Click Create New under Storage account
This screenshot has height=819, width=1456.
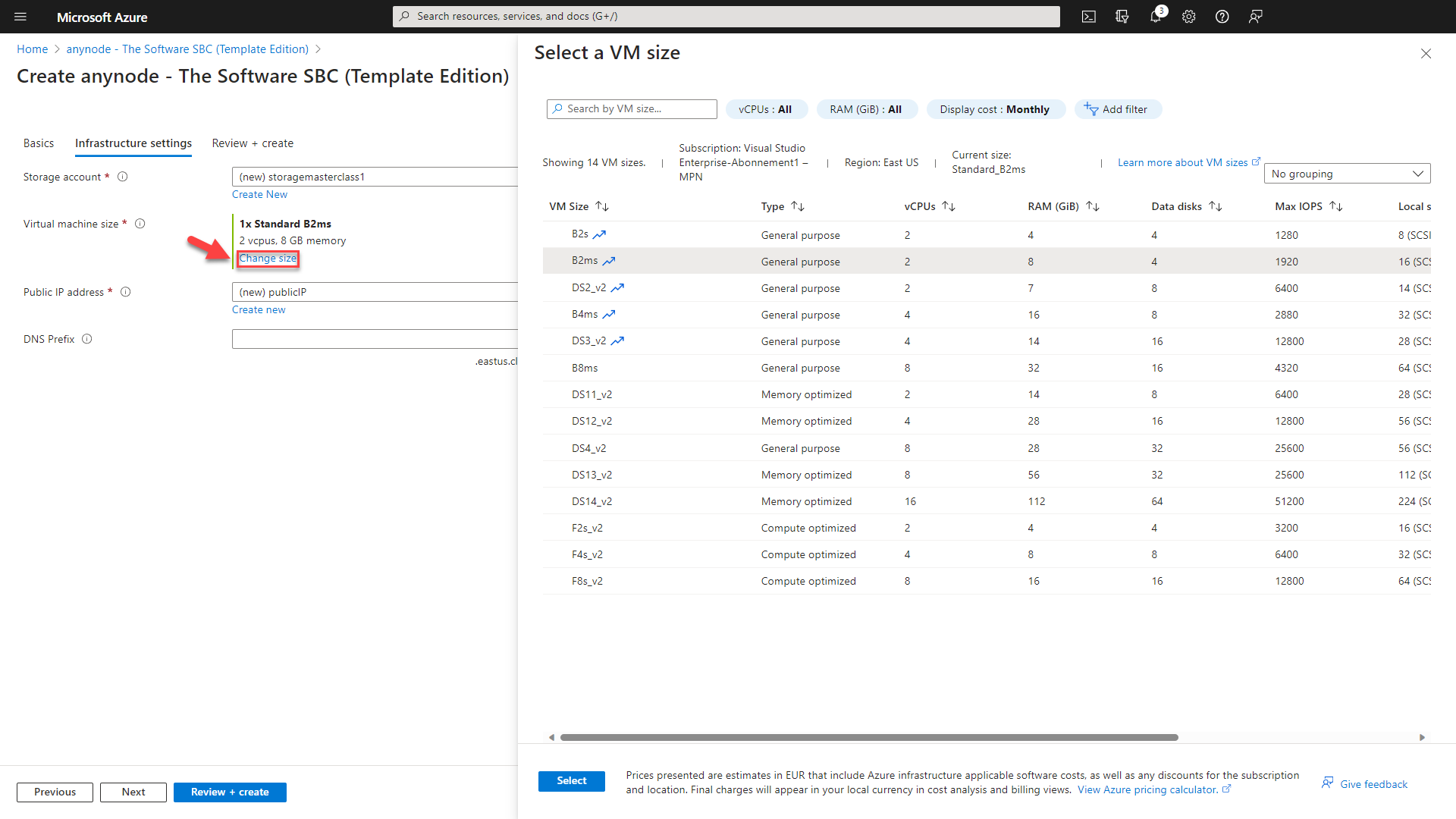point(259,195)
